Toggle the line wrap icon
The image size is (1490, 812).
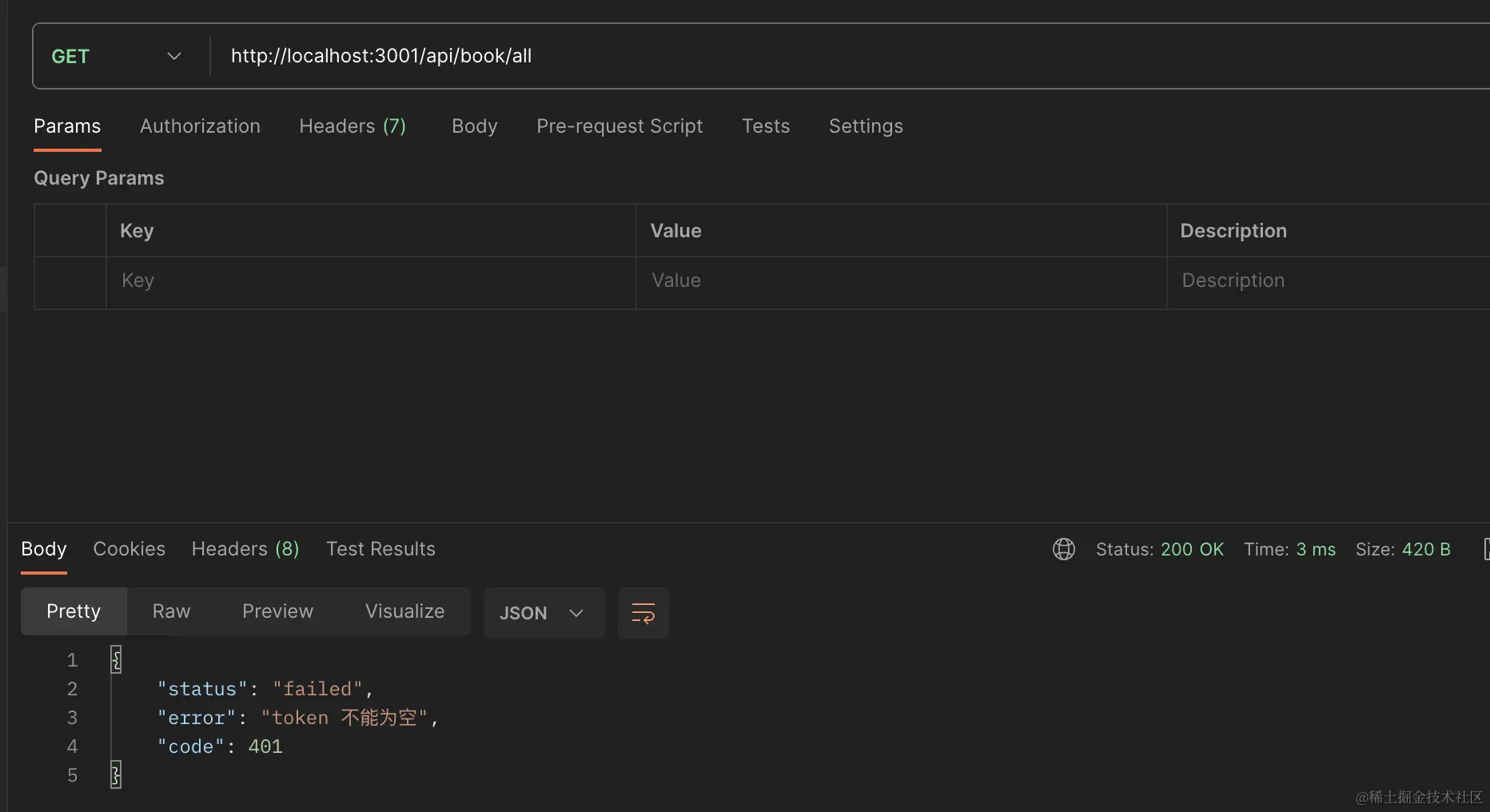pos(643,613)
